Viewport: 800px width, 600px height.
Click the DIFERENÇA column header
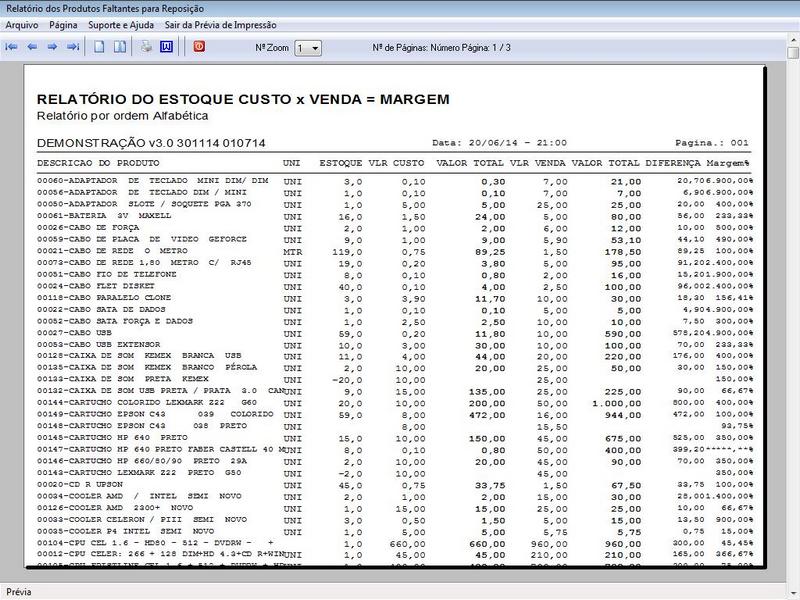pyautogui.click(x=673, y=163)
